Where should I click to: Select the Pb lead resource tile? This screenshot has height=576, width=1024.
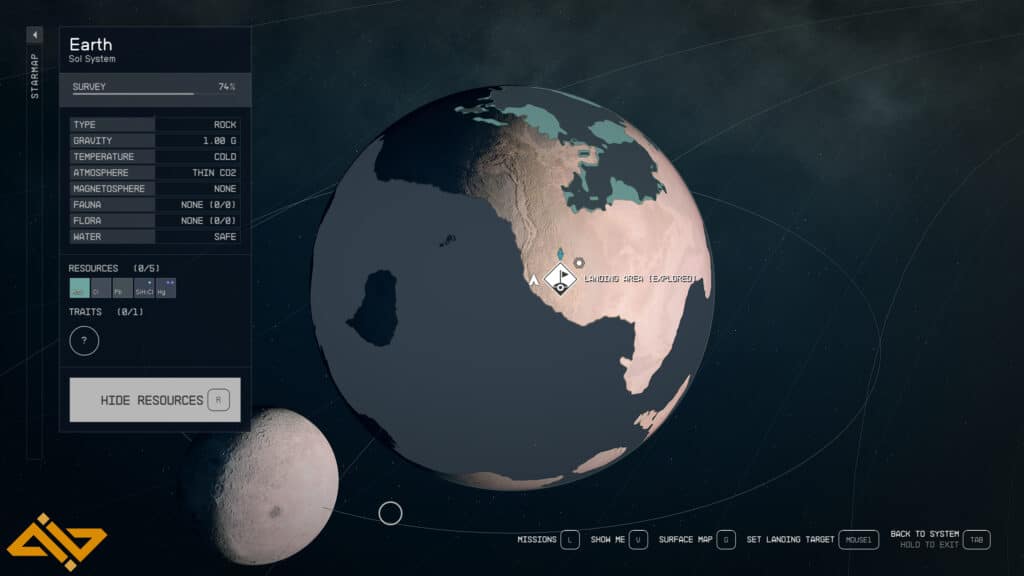point(122,288)
